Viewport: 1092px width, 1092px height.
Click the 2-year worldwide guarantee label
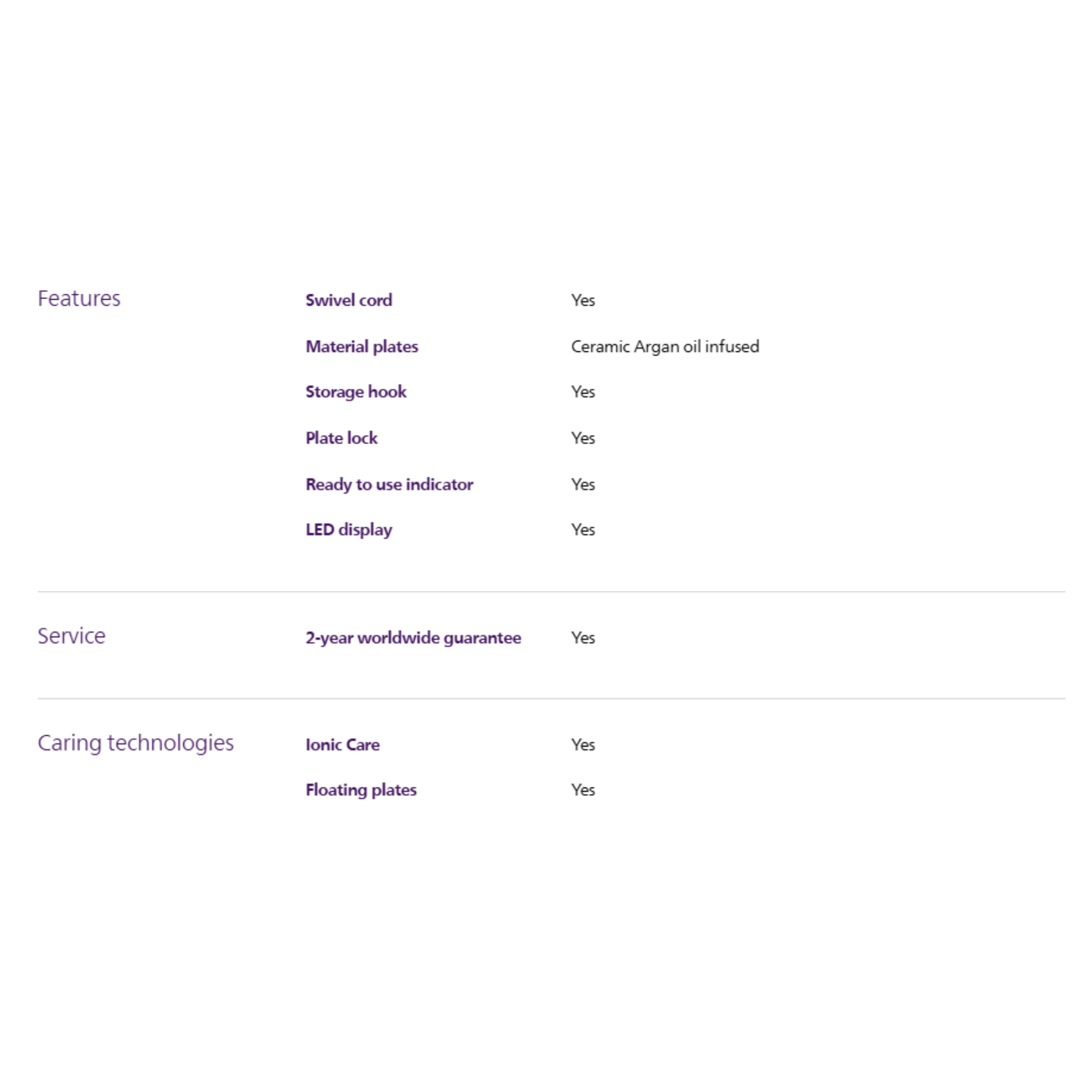413,638
